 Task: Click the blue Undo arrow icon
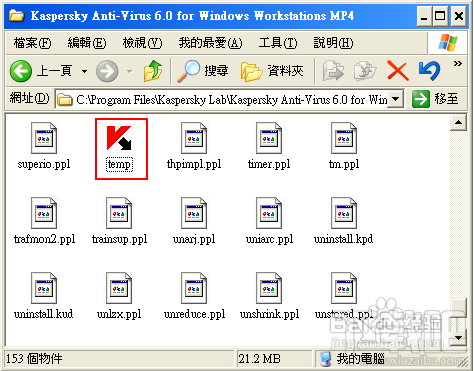pos(429,71)
